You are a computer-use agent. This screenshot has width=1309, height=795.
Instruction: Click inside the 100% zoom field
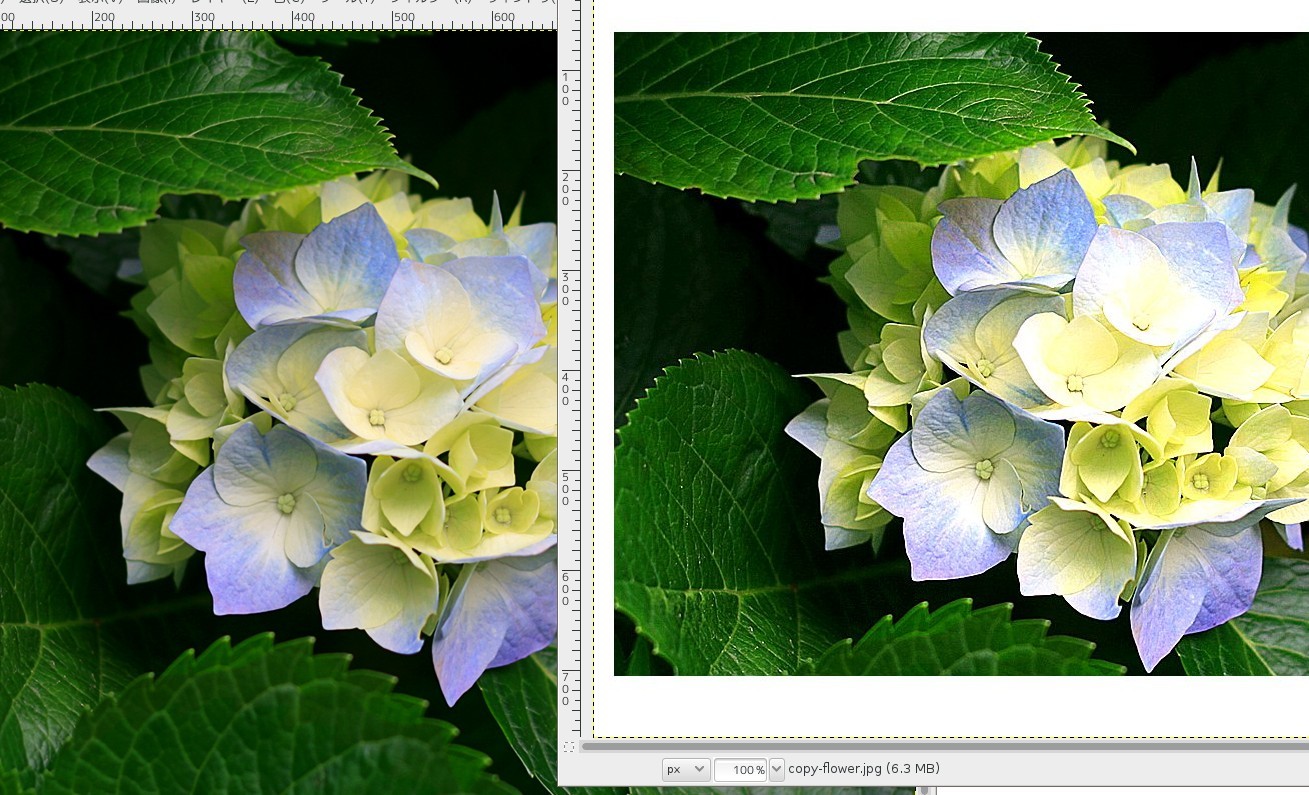click(740, 768)
